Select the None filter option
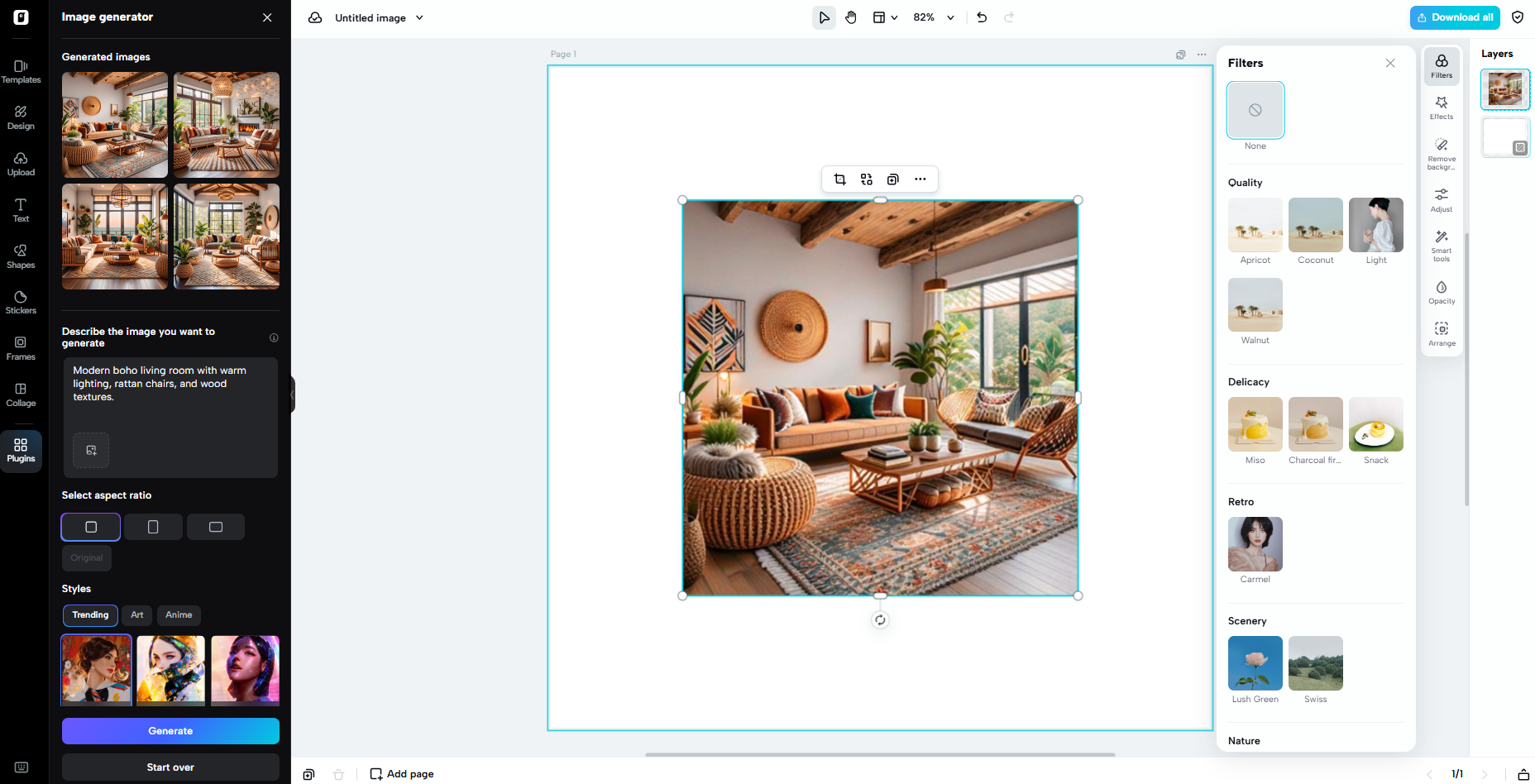 click(1255, 110)
